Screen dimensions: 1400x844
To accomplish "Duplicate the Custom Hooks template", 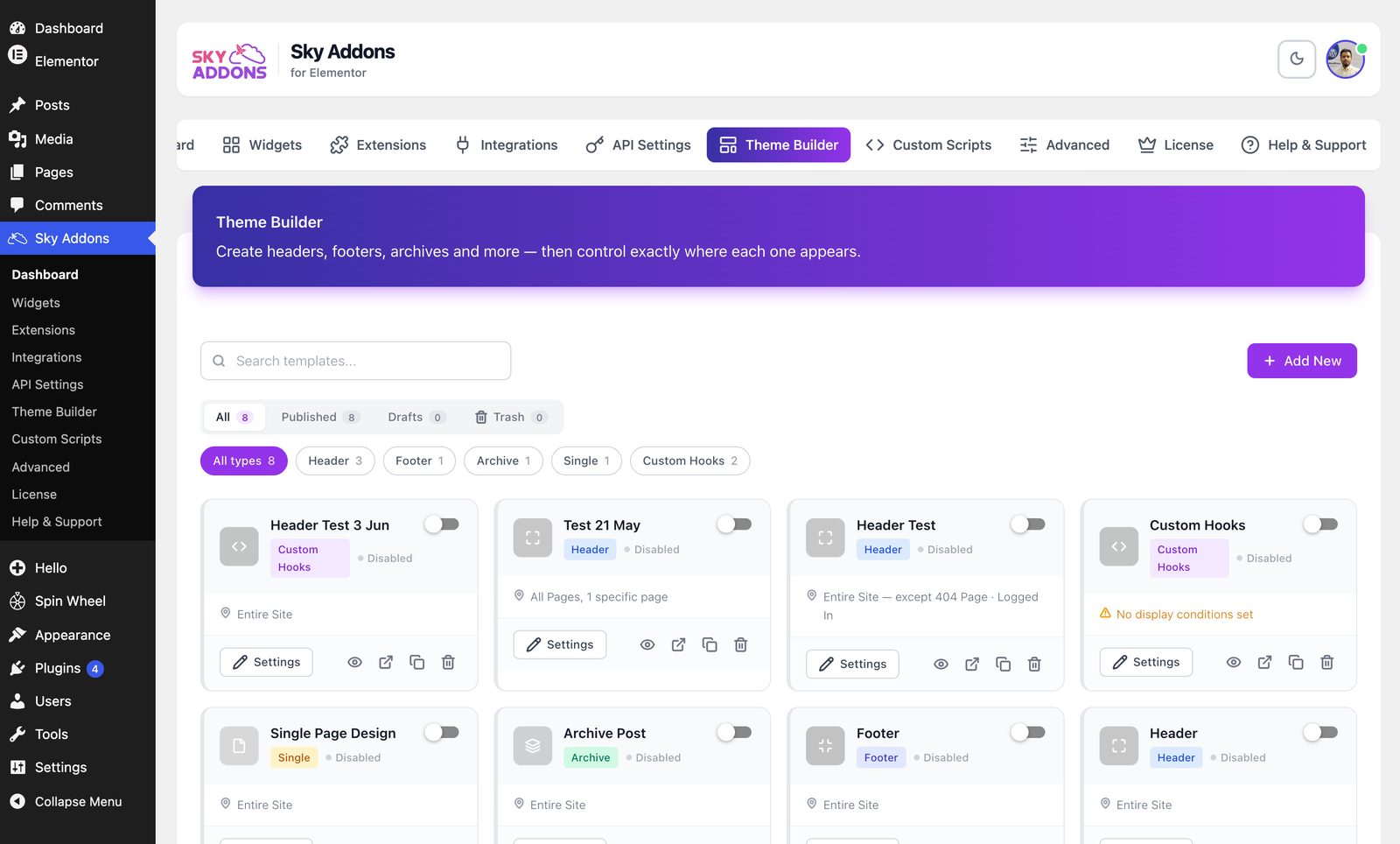I will point(1296,663).
